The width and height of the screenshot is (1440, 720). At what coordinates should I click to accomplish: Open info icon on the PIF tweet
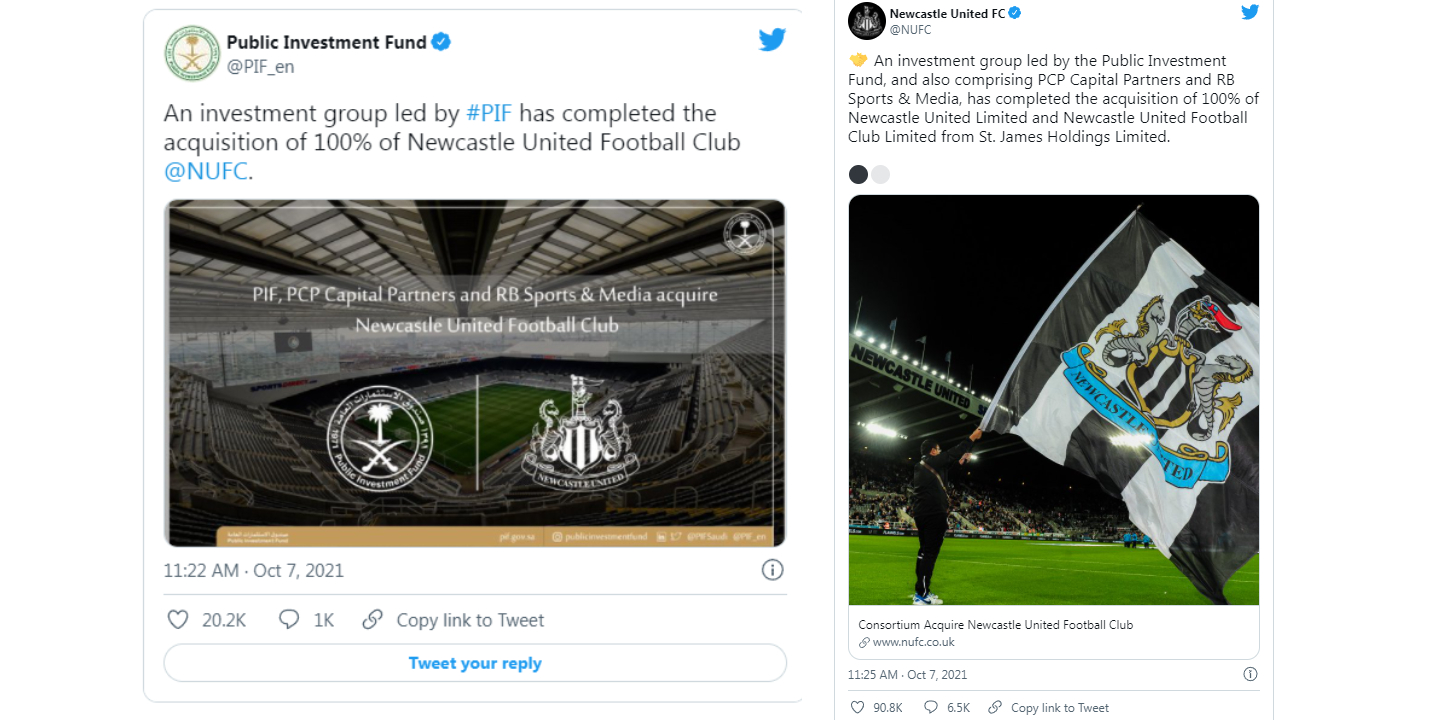(x=772, y=570)
